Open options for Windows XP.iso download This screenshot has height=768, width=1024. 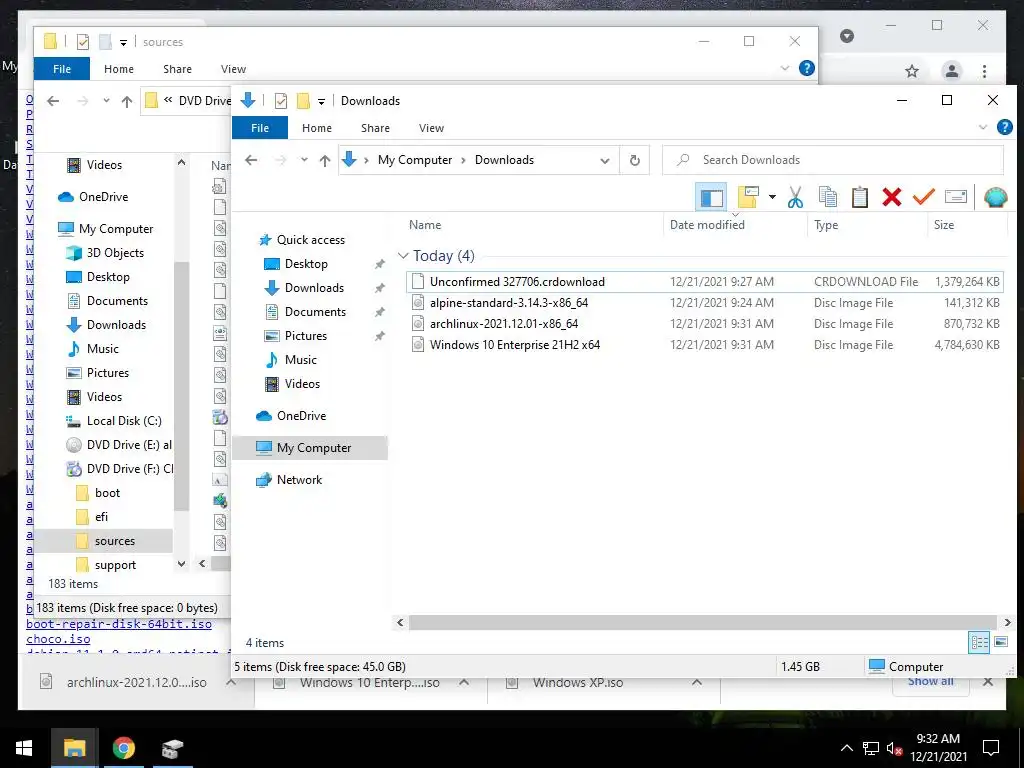pyautogui.click(x=697, y=682)
